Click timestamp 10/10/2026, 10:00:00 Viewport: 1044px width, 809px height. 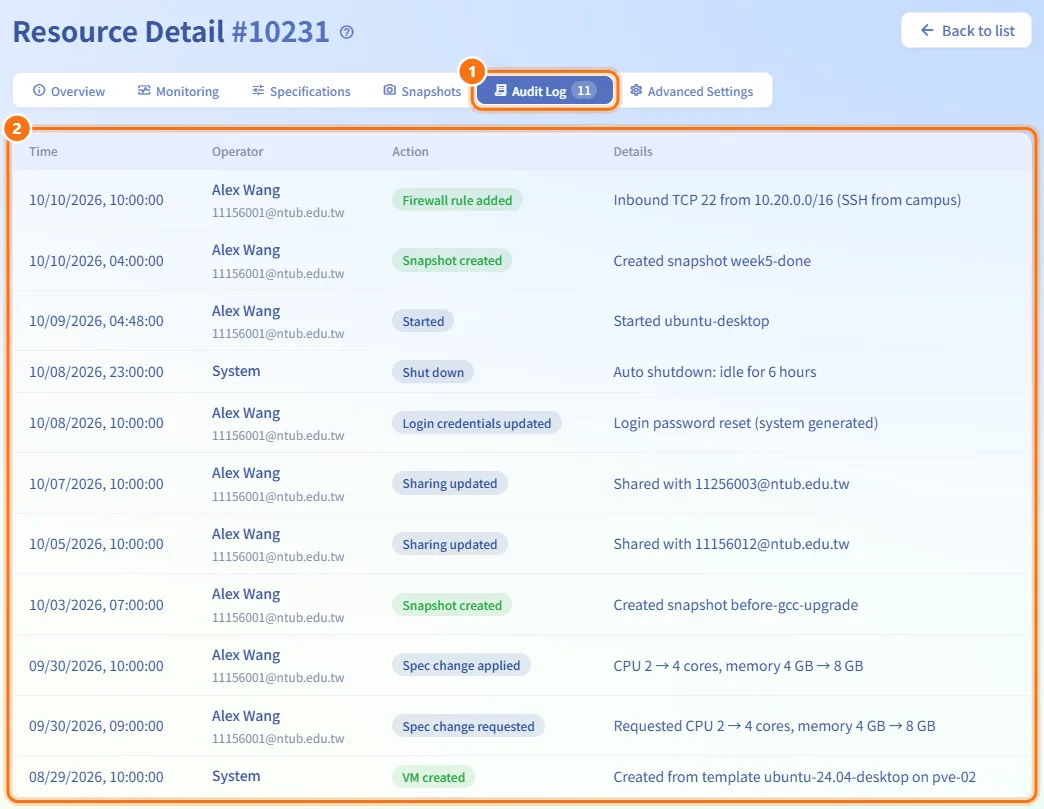(x=96, y=200)
